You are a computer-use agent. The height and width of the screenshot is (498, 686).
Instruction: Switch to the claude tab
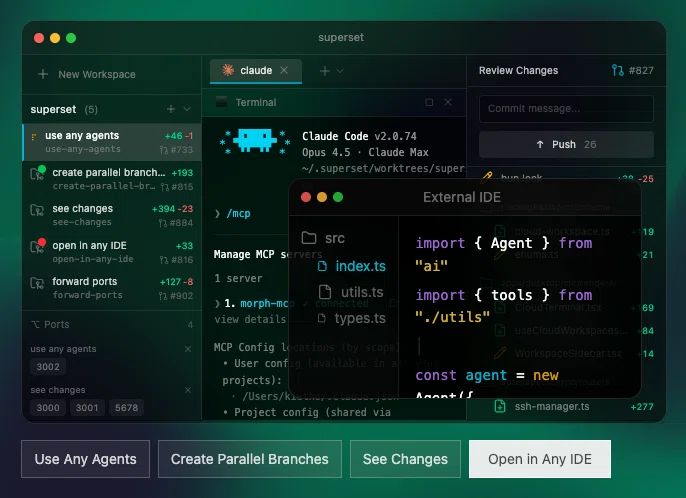[x=256, y=70]
